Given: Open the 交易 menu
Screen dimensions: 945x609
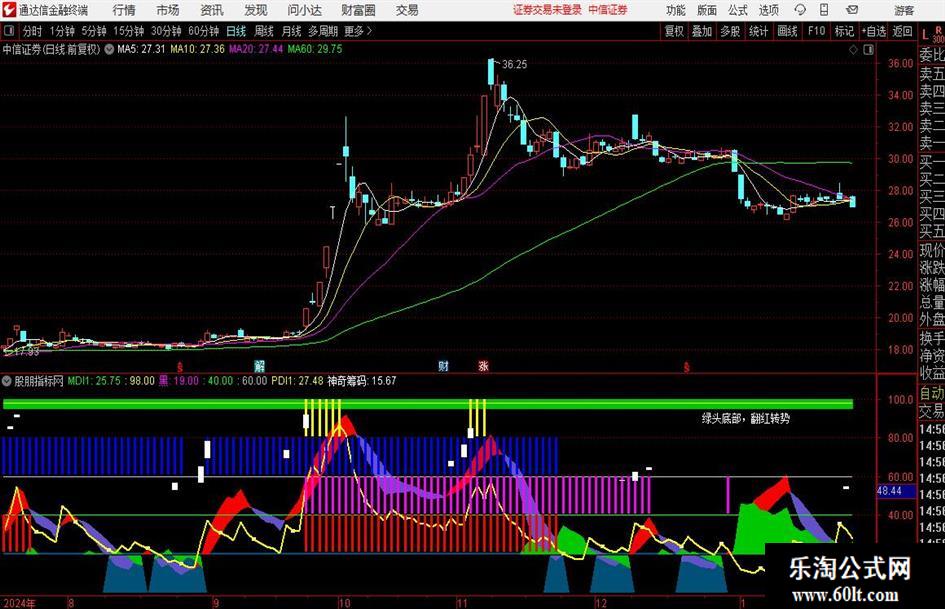Looking at the screenshot, I should pos(407,10).
